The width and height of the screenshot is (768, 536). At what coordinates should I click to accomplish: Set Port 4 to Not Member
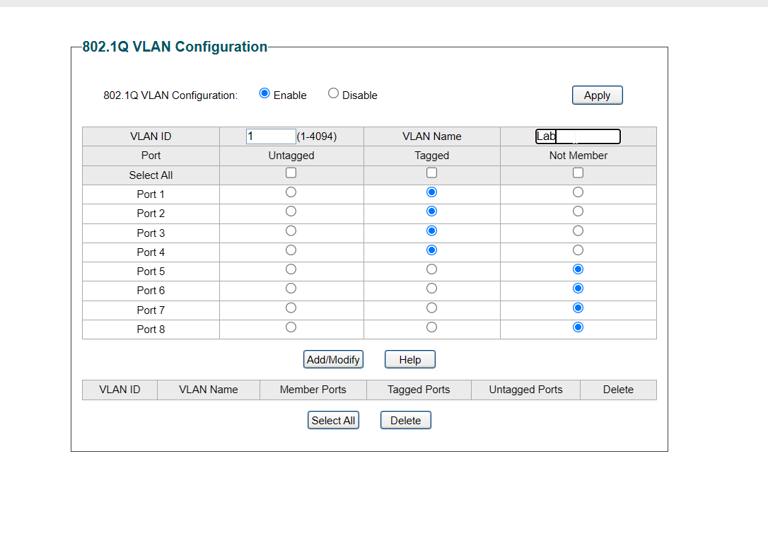tap(578, 250)
